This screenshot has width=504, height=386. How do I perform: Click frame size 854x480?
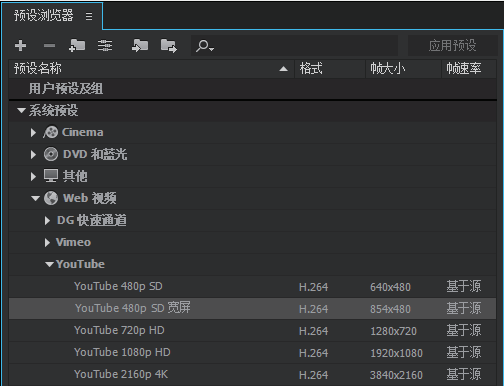(x=390, y=309)
